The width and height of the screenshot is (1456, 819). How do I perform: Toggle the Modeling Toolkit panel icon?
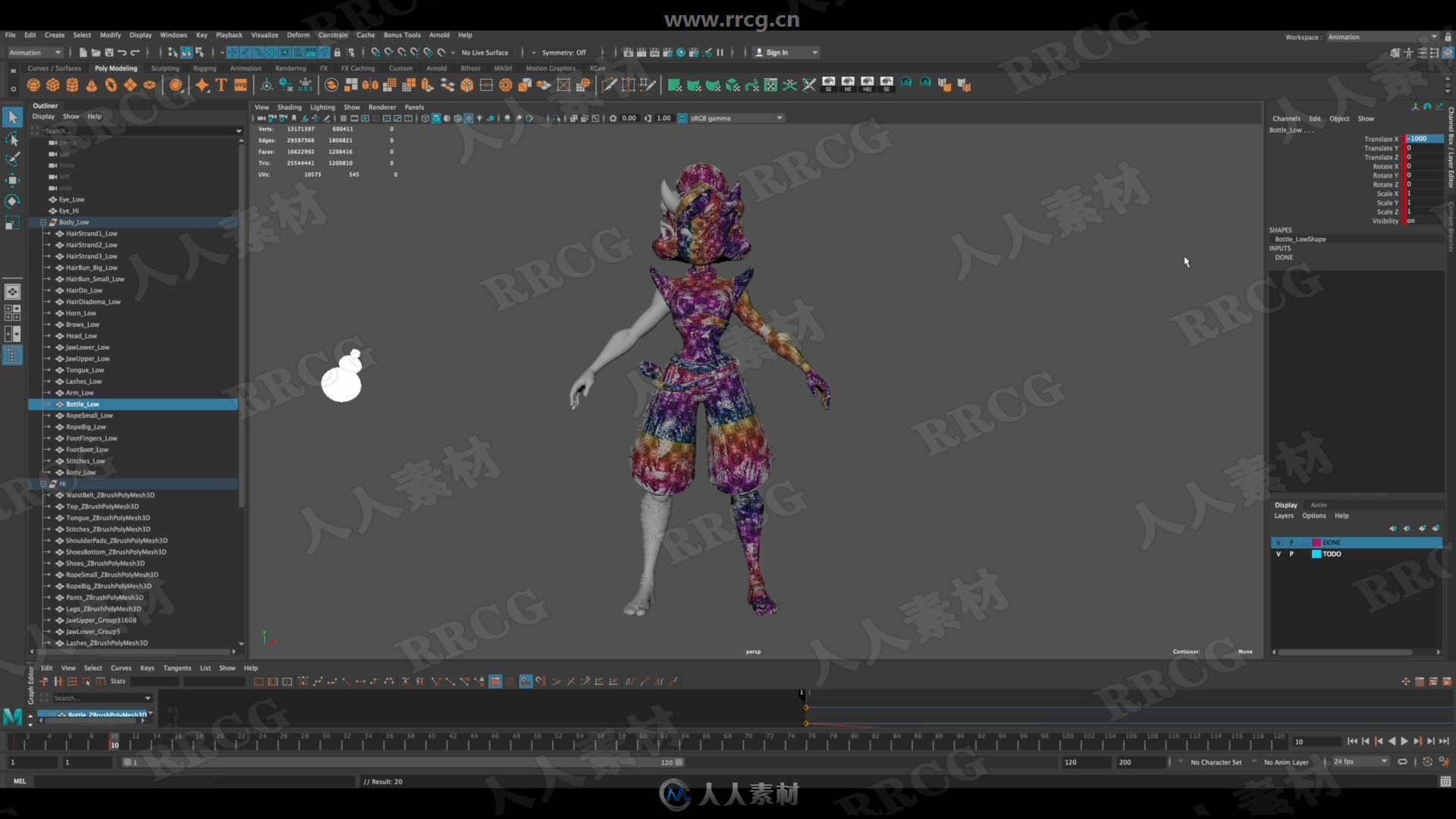click(x=1395, y=53)
